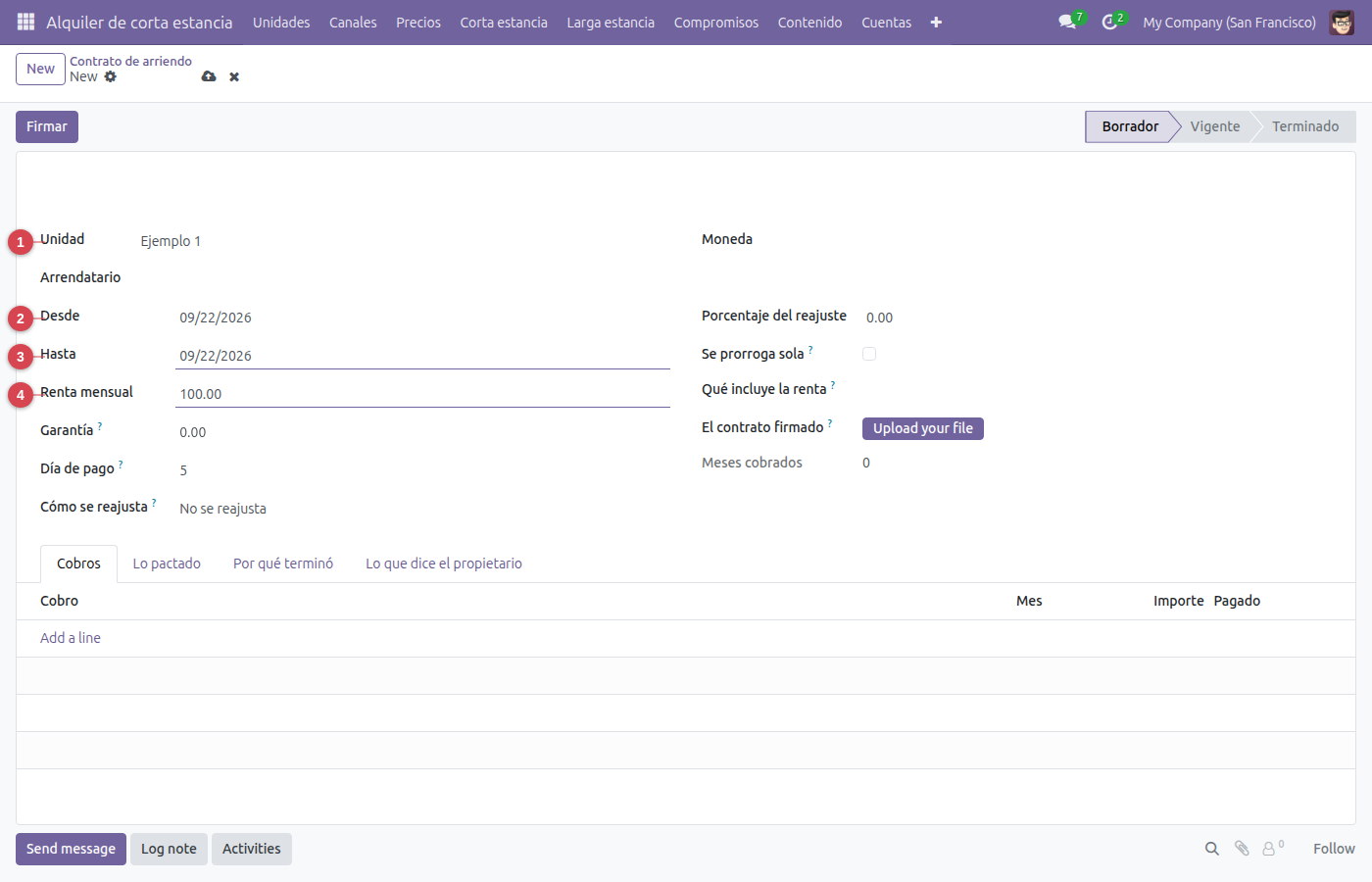The width and height of the screenshot is (1372, 882).
Task: Show help tooltip for El contrato firmado
Action: tap(830, 423)
